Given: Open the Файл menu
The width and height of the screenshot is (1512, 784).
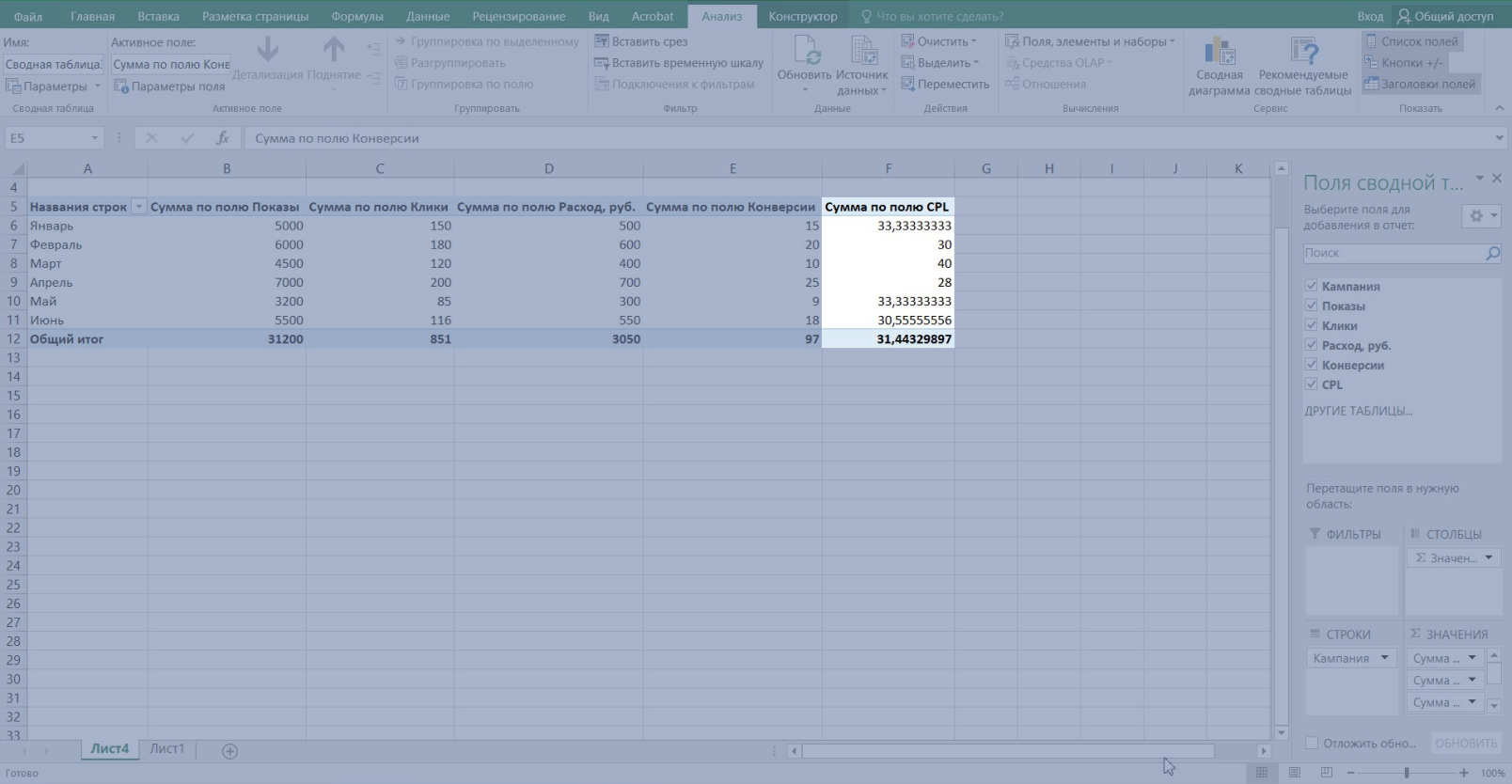Looking at the screenshot, I should 28,16.
